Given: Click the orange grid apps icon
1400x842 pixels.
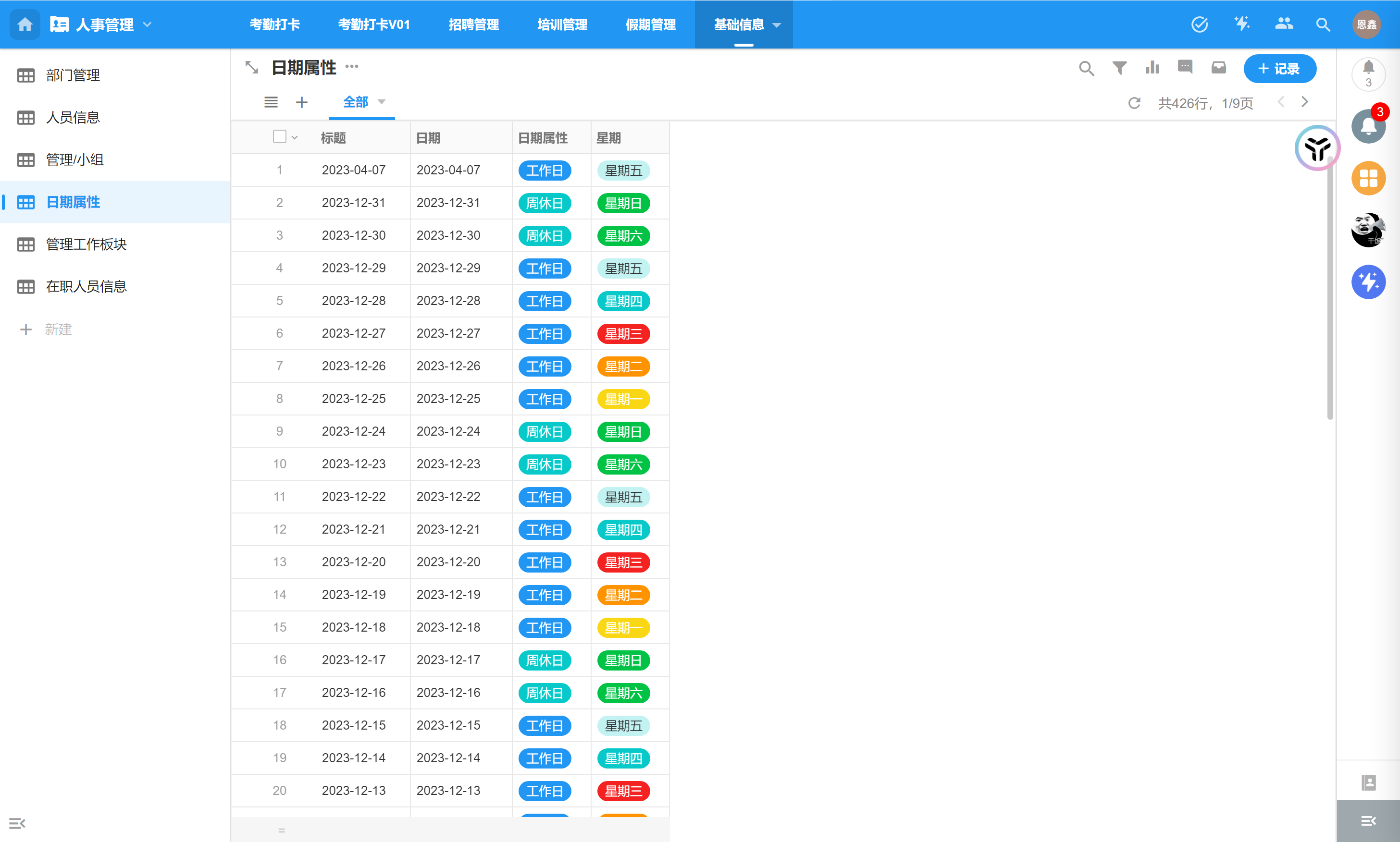Looking at the screenshot, I should [x=1368, y=179].
